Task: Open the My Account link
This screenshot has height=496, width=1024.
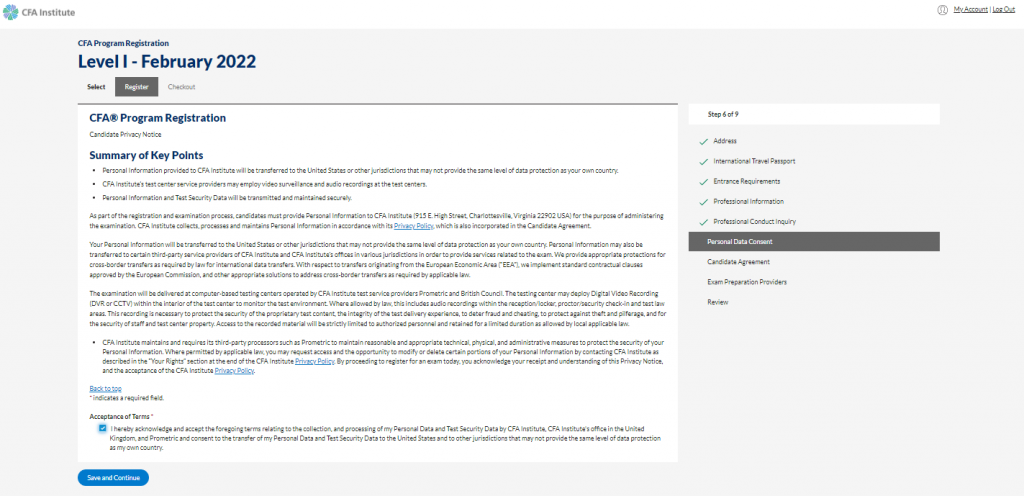Action: coord(970,10)
